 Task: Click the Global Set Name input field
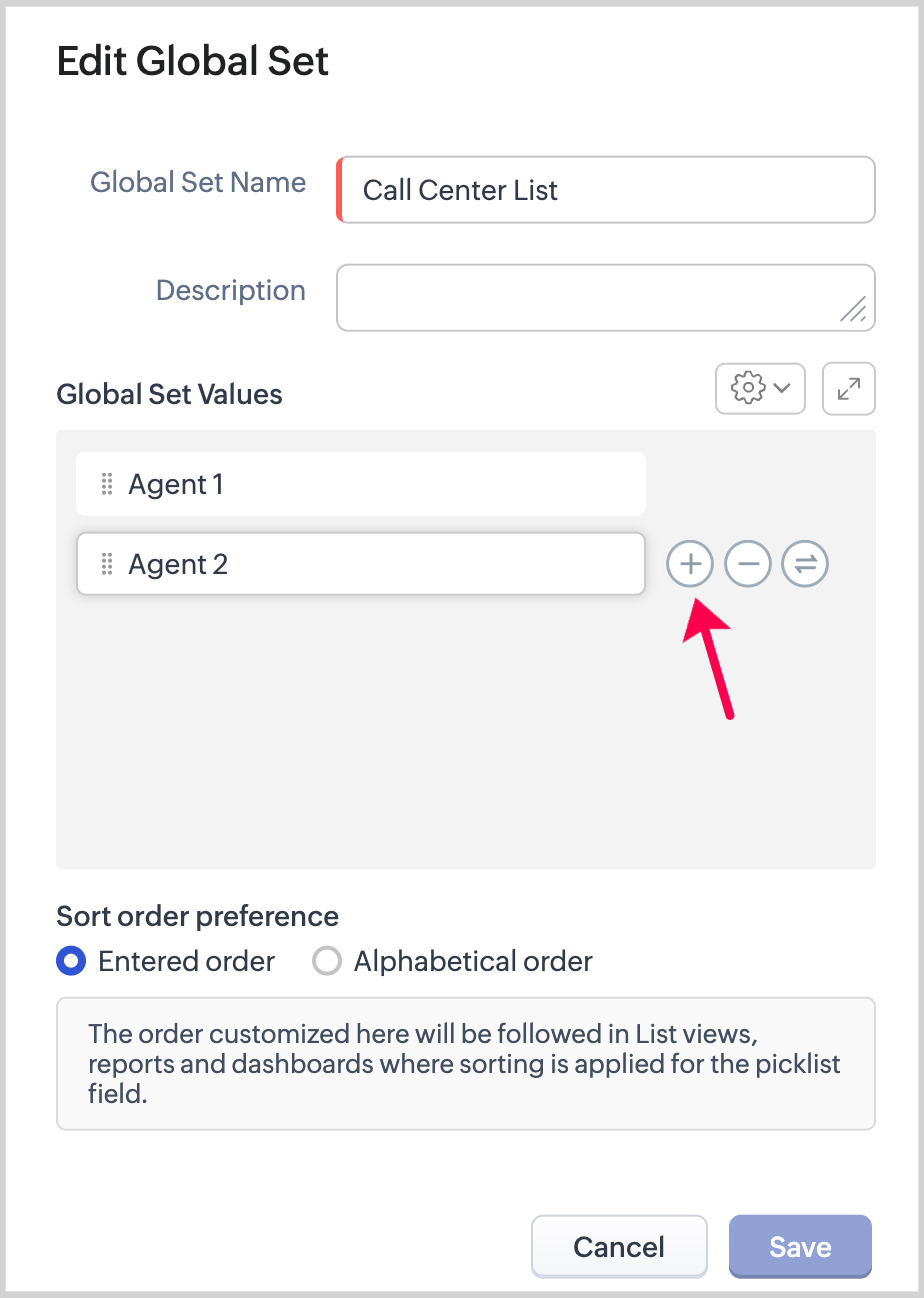[606, 190]
